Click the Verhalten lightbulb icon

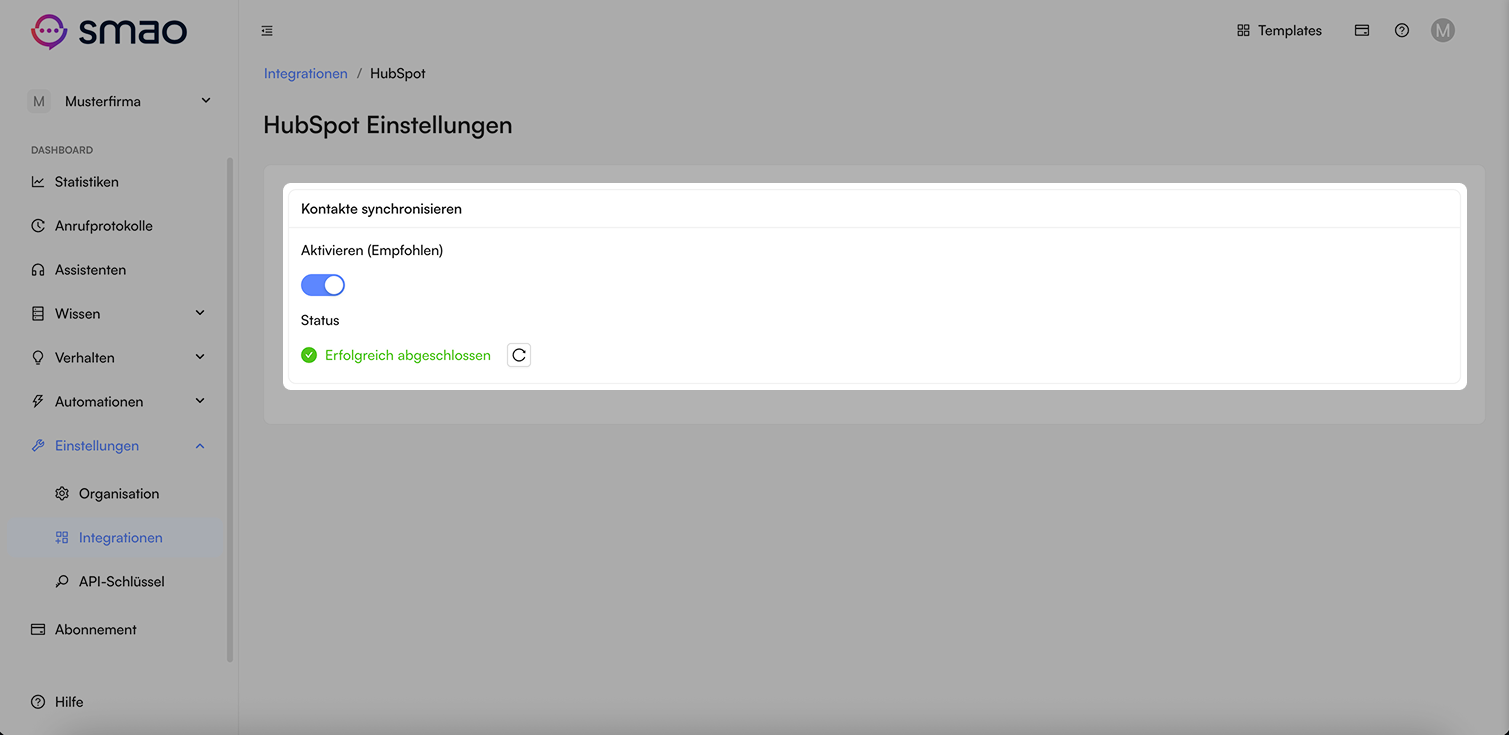(38, 358)
